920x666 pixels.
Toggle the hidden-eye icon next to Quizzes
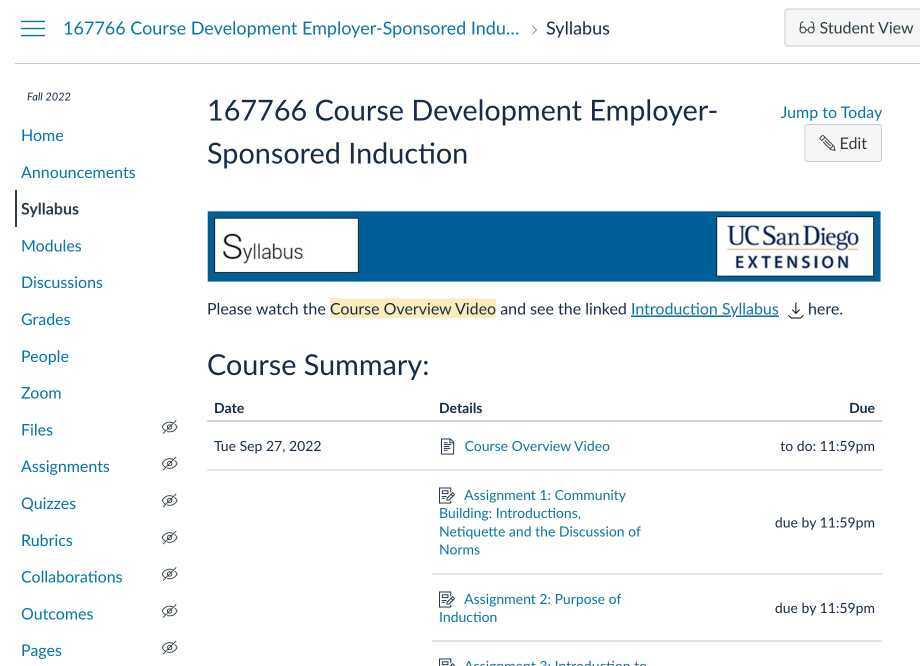pyautogui.click(x=170, y=500)
